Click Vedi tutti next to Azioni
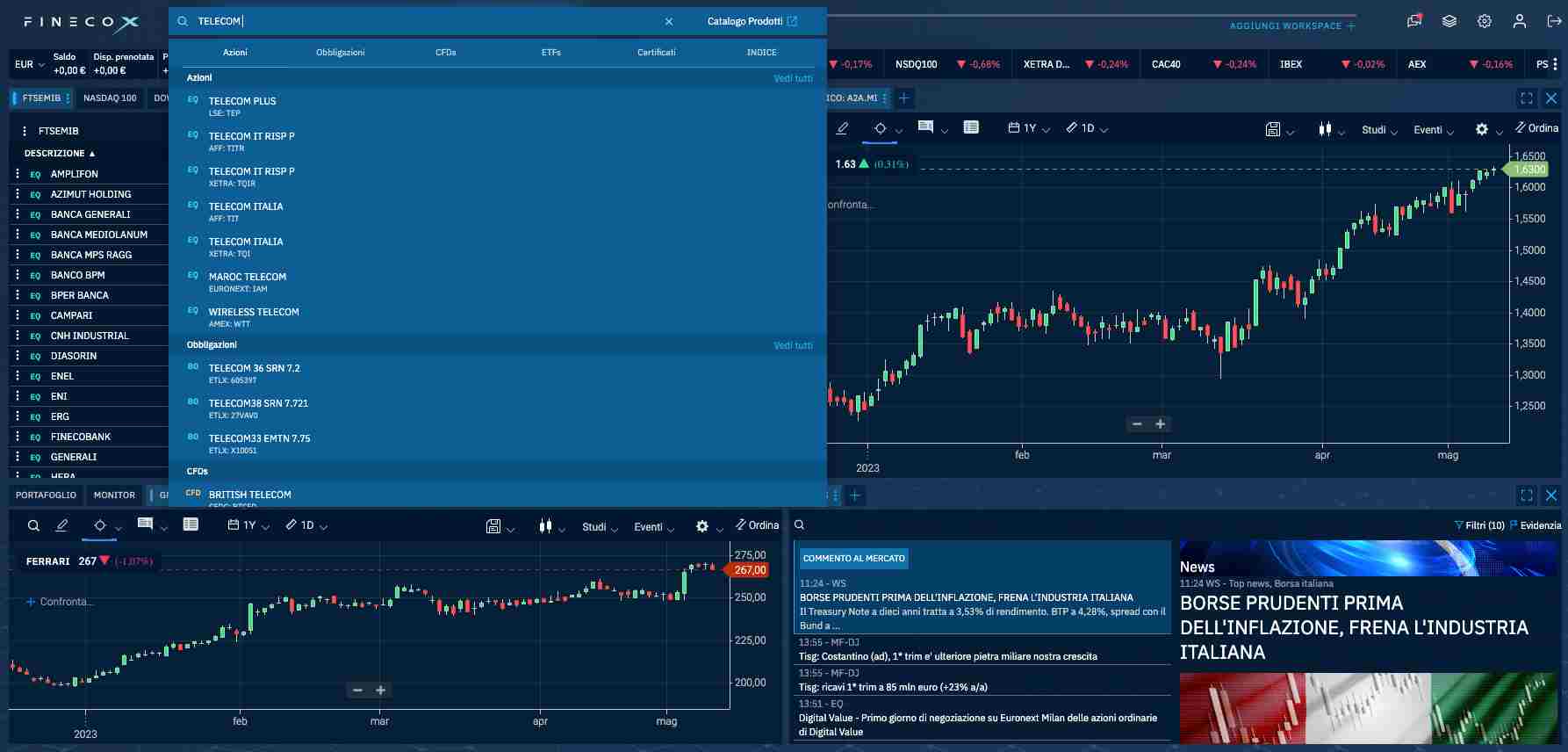 (x=793, y=78)
